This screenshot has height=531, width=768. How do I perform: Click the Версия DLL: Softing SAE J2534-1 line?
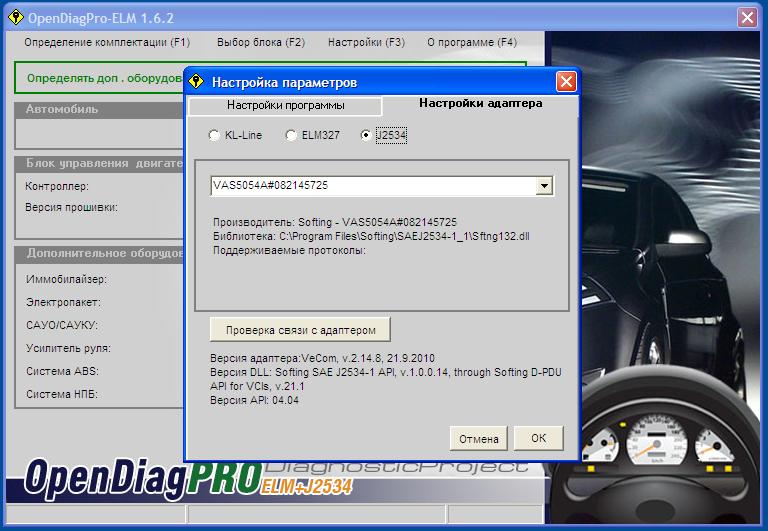(386, 379)
